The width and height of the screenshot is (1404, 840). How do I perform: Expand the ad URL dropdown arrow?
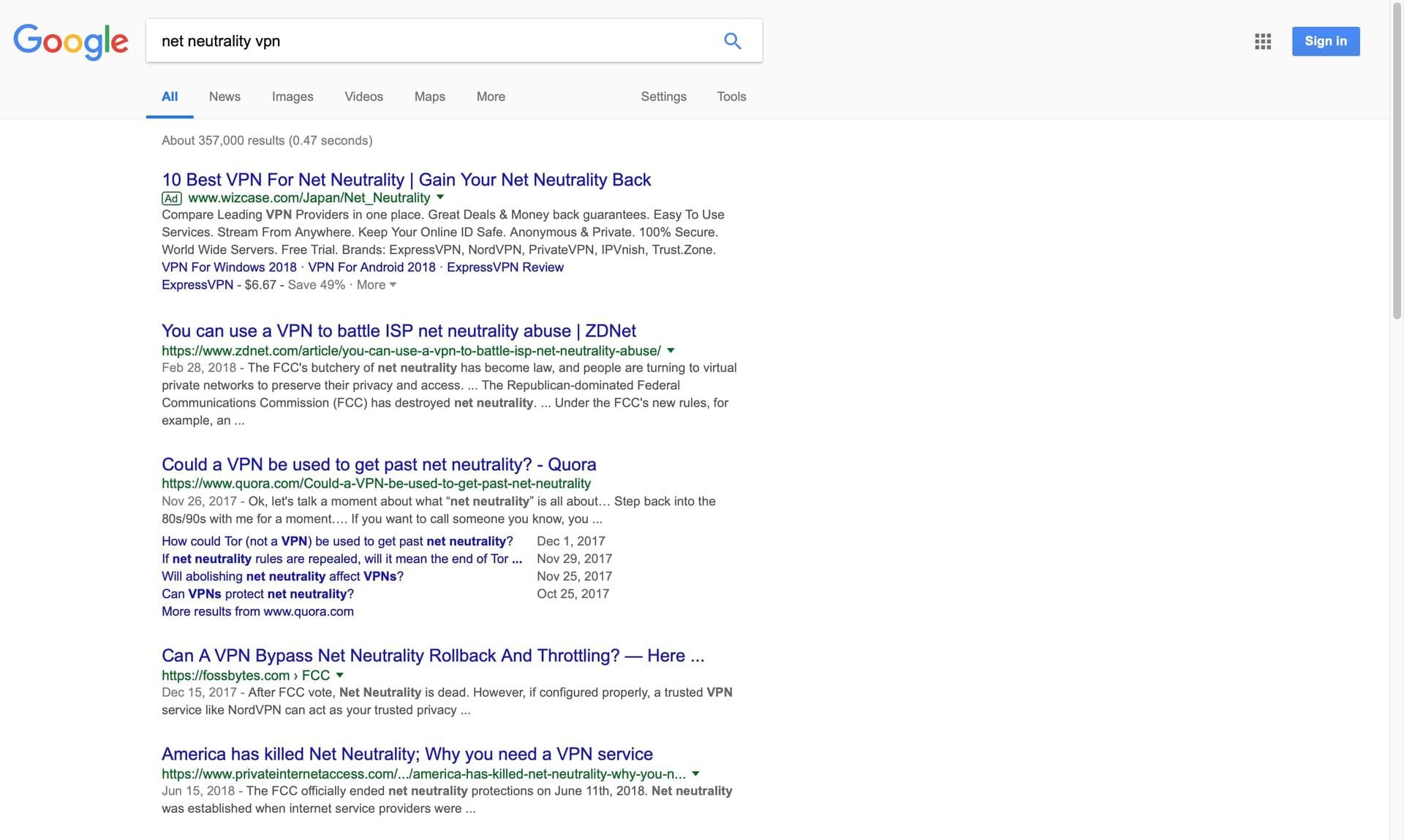click(x=440, y=198)
